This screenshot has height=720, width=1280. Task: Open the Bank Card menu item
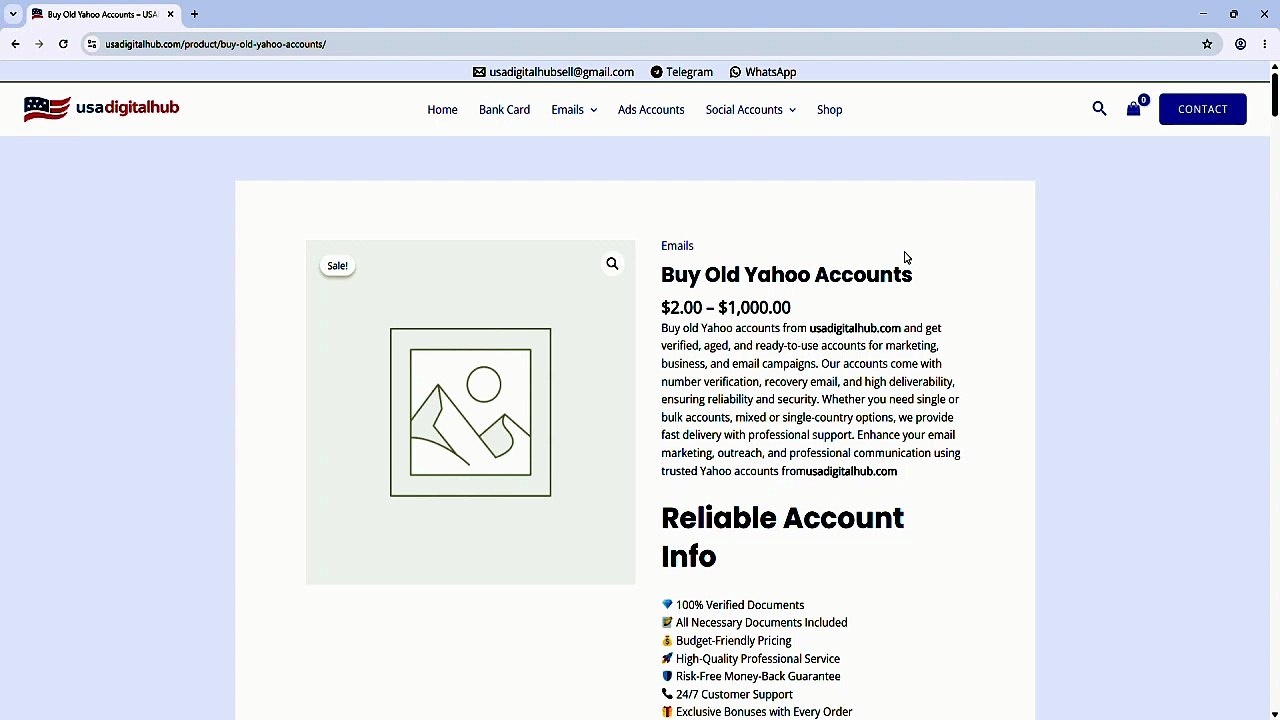(504, 110)
